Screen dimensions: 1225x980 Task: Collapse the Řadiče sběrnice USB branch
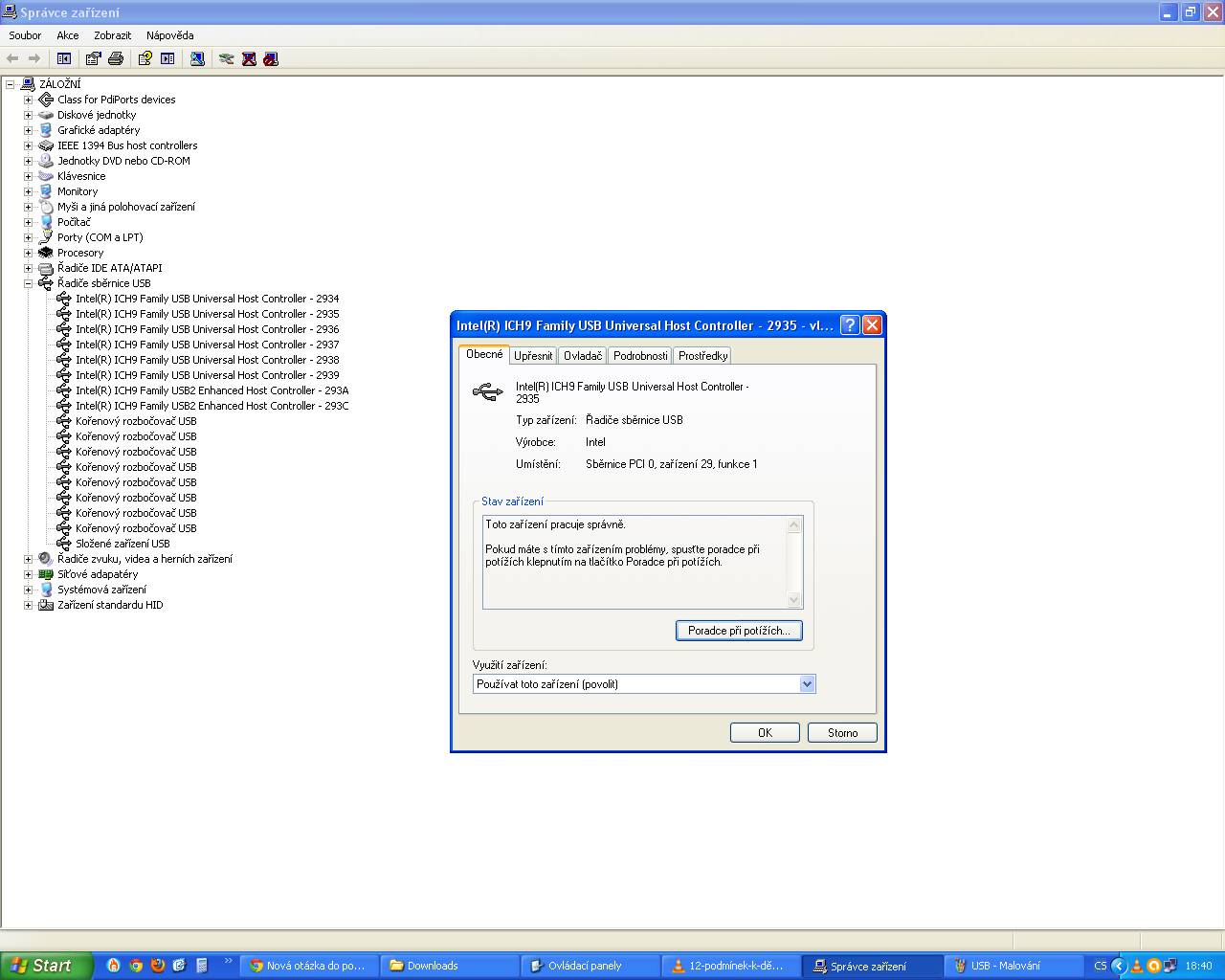(x=28, y=283)
